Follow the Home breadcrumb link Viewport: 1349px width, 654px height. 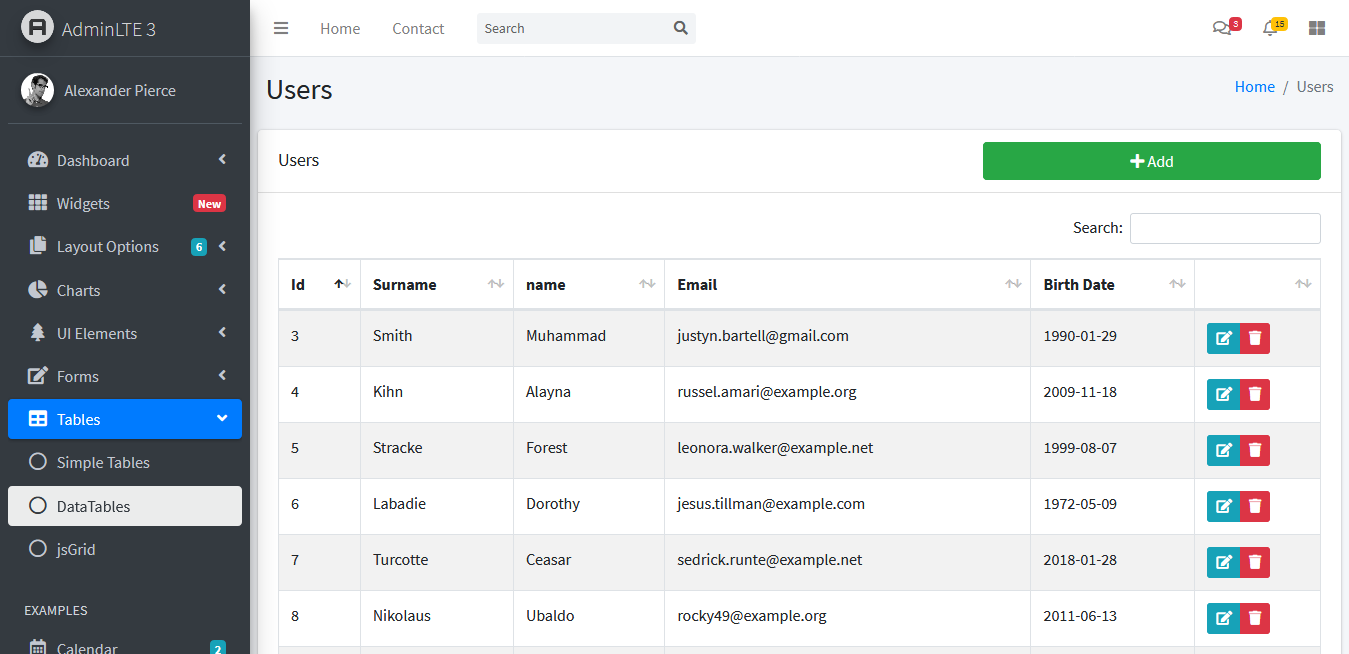coord(1254,87)
